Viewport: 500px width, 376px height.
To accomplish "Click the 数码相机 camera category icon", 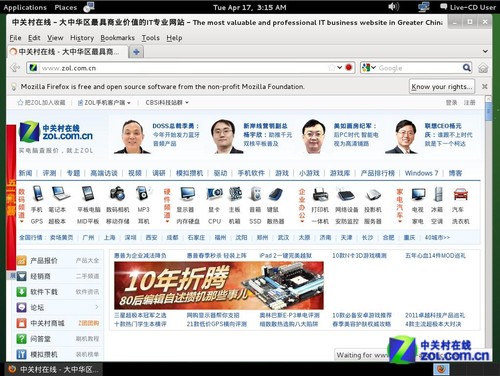I will pyautogui.click(x=117, y=194).
